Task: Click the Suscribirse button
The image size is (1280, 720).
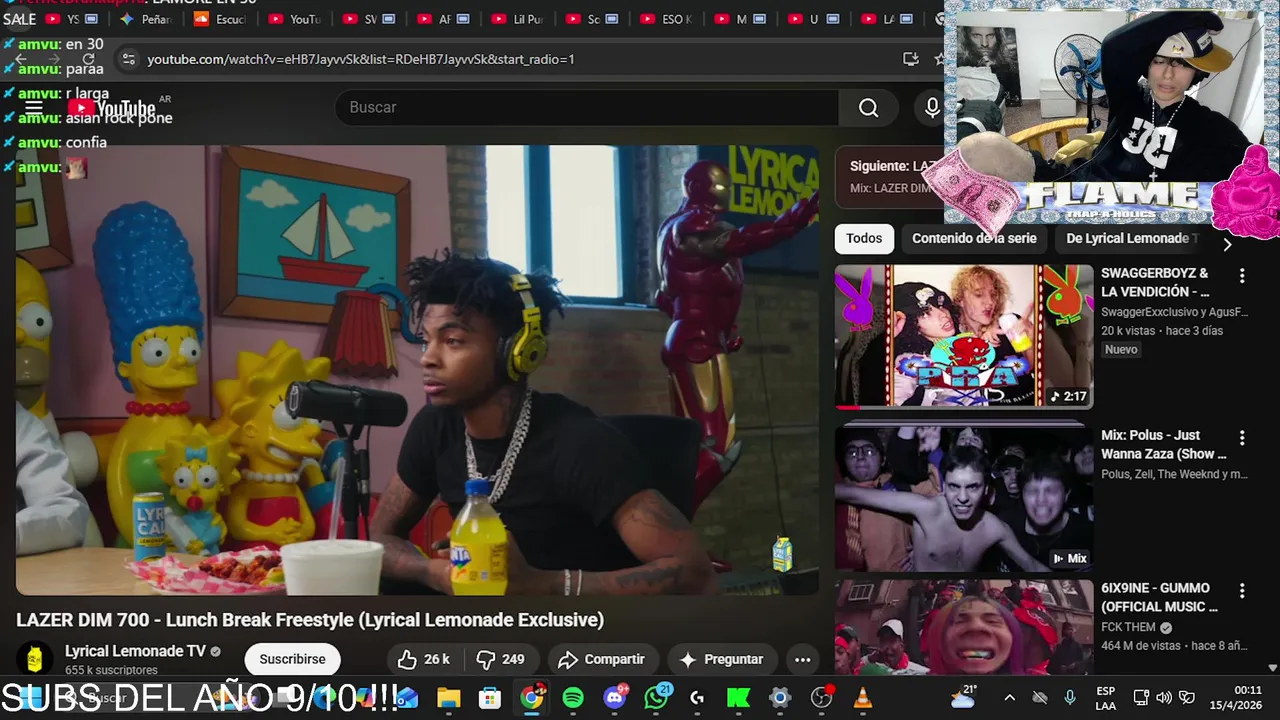Action: click(292, 659)
